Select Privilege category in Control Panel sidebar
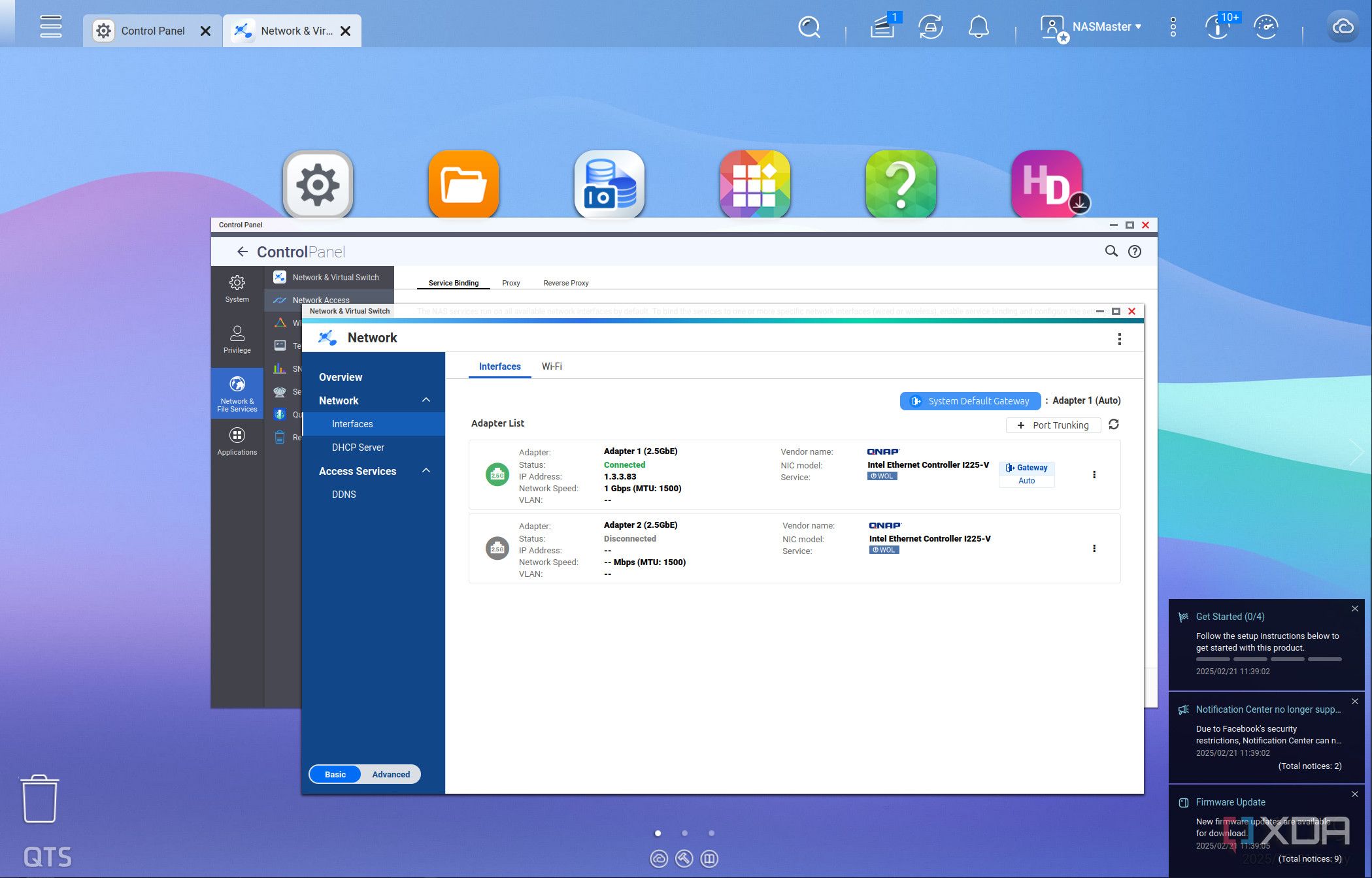Image resolution: width=1372 pixels, height=878 pixels. coord(237,339)
